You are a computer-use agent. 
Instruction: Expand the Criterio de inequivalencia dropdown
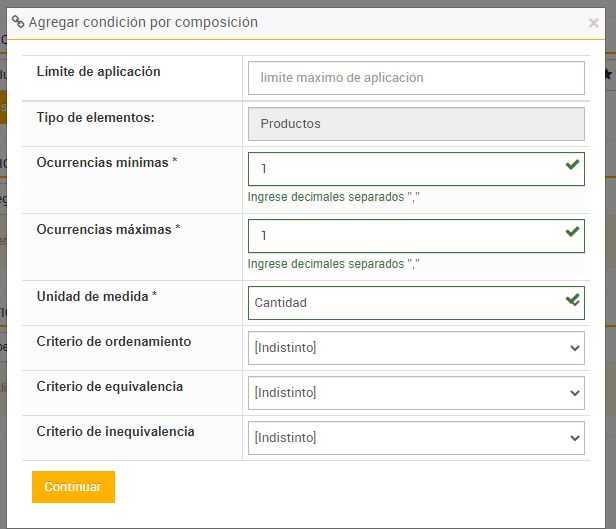(x=415, y=438)
